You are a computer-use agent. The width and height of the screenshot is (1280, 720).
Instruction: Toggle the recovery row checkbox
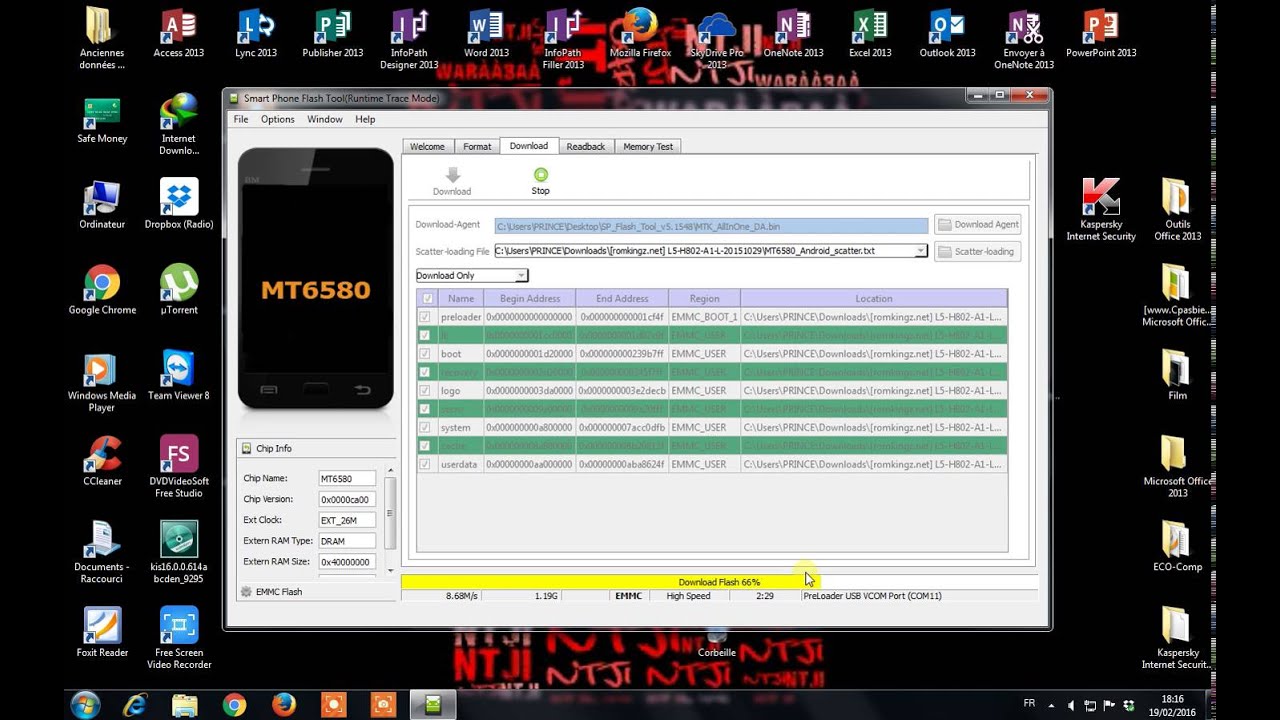425,372
